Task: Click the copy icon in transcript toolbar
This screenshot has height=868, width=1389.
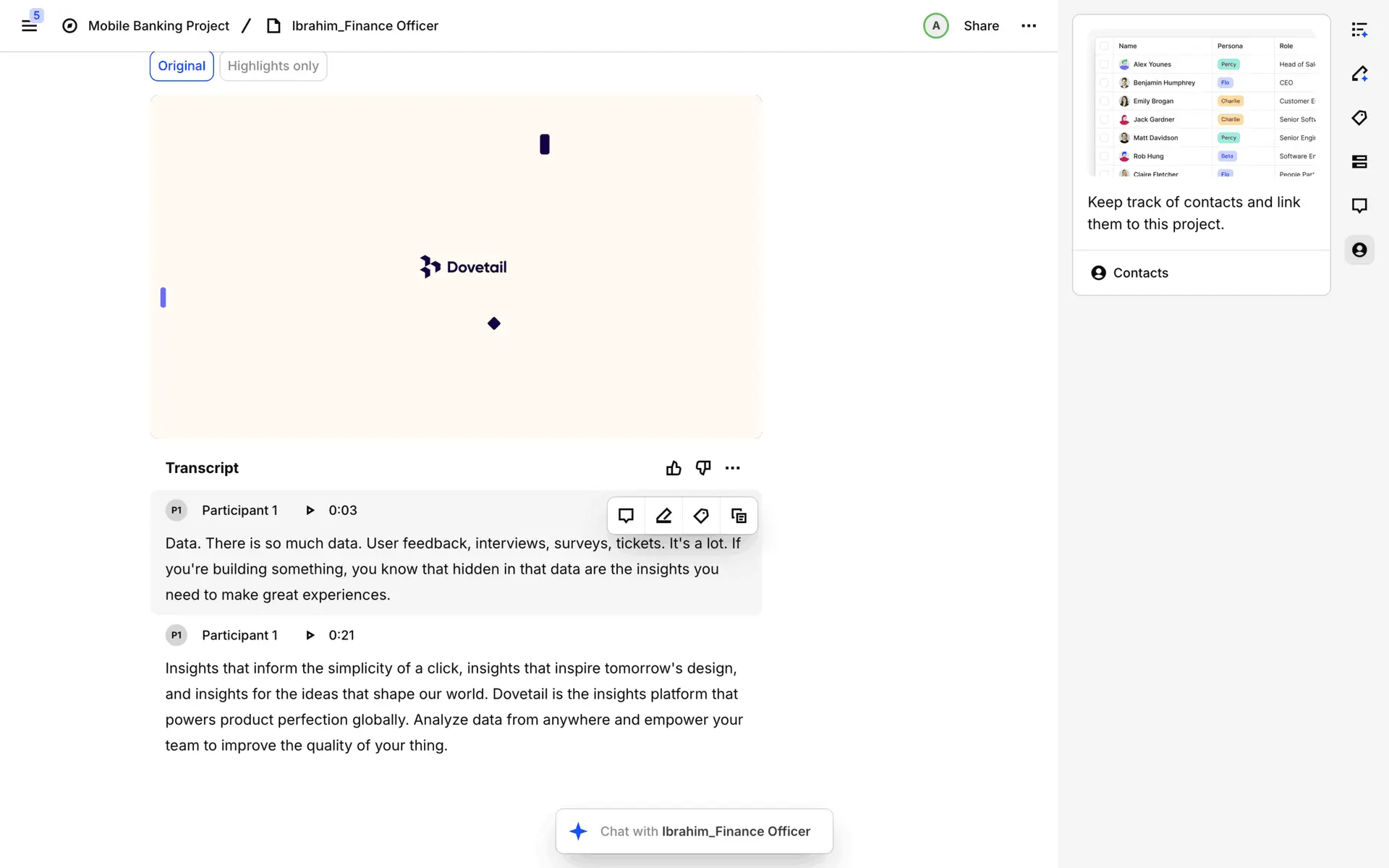Action: pyautogui.click(x=739, y=516)
